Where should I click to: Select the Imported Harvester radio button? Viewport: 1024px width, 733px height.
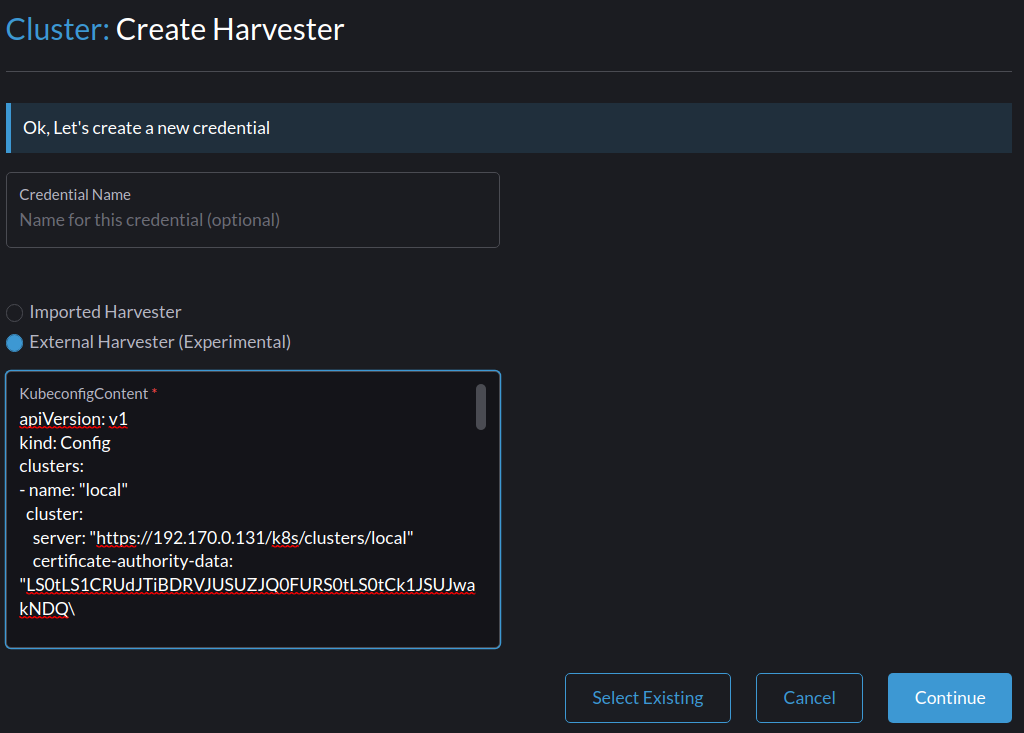[14, 312]
